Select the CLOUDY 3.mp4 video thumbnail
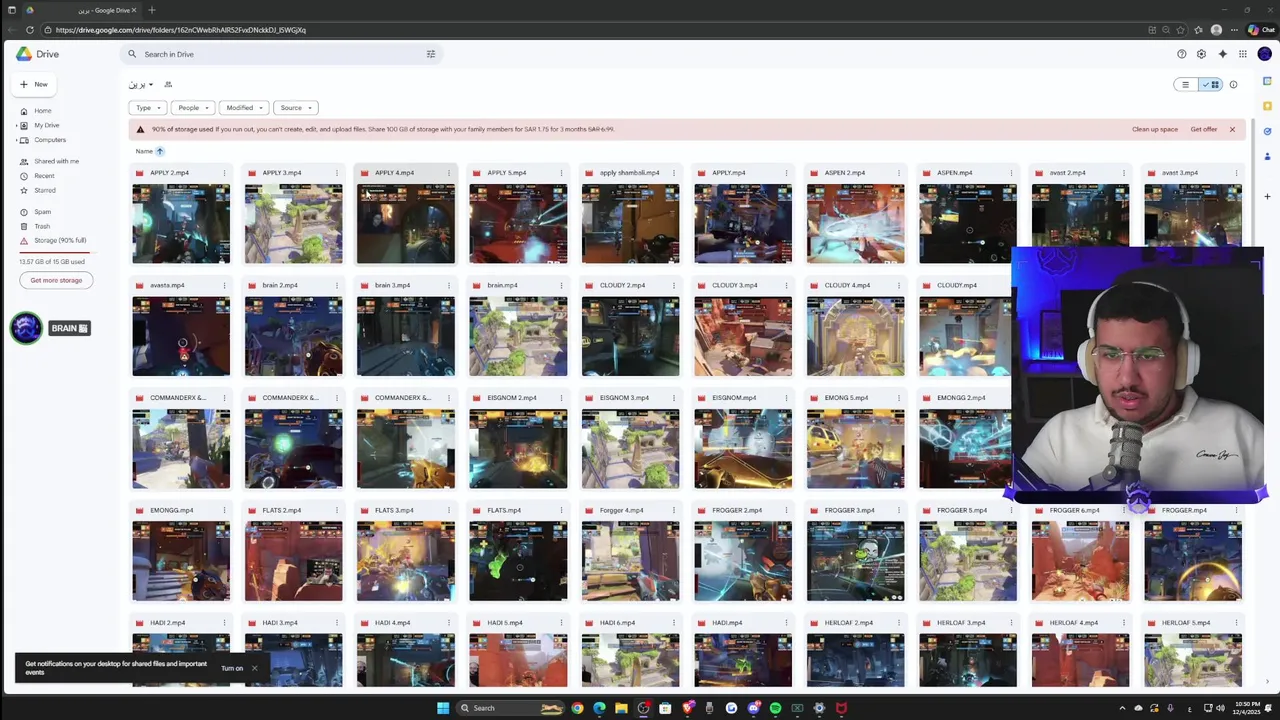This screenshot has height=720, width=1280. (743, 336)
